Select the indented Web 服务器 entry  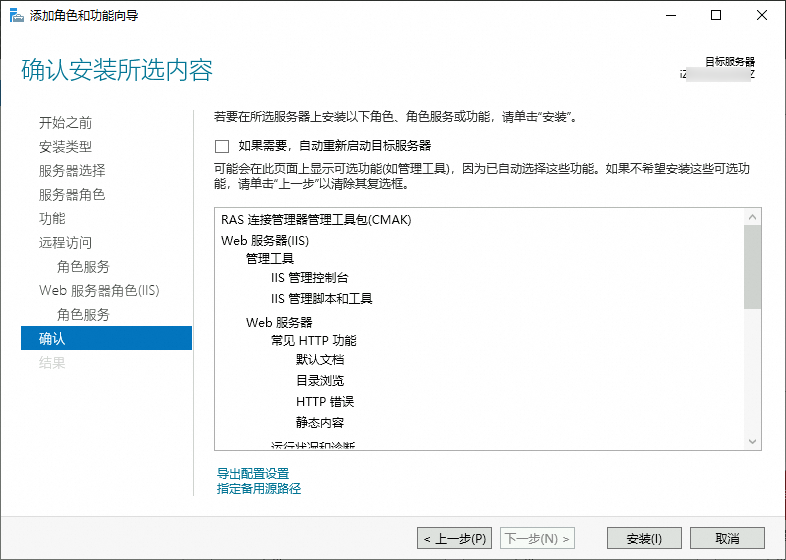tap(279, 322)
